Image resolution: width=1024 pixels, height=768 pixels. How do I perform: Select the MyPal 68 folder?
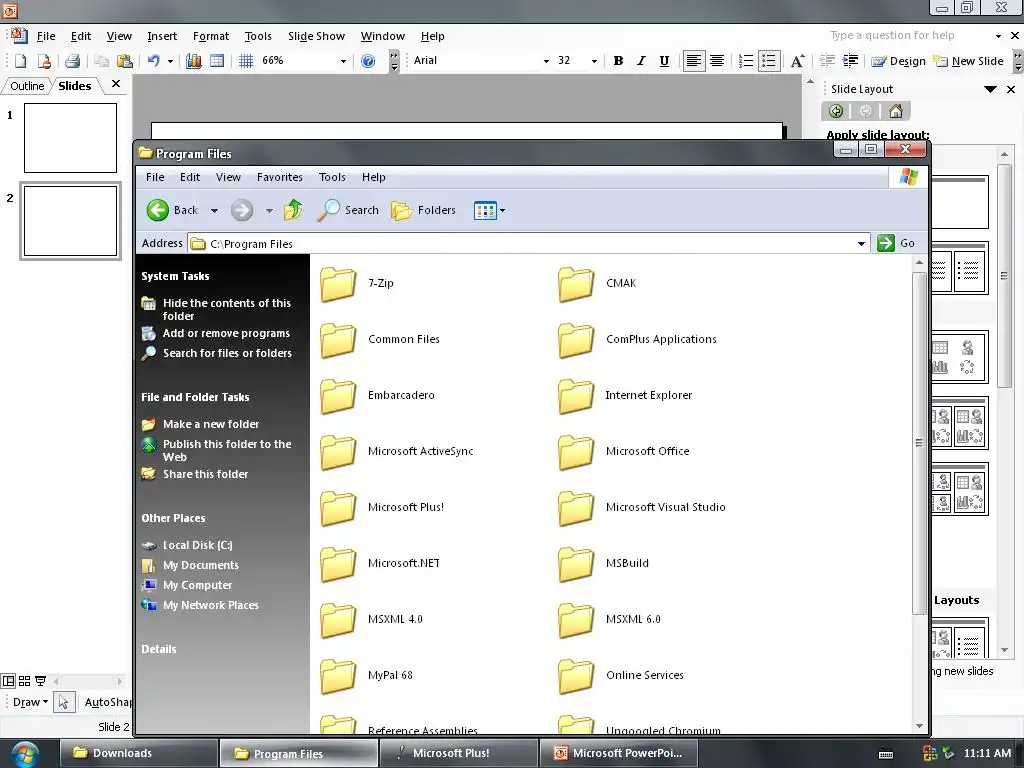click(x=366, y=676)
